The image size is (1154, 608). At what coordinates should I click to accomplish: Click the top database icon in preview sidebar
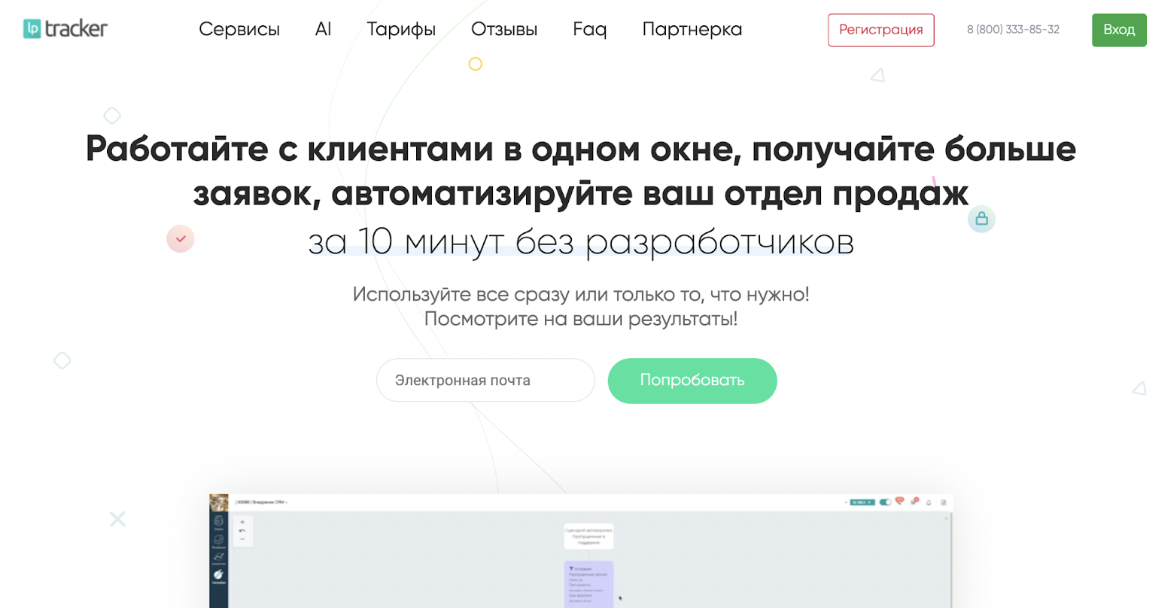point(219,522)
